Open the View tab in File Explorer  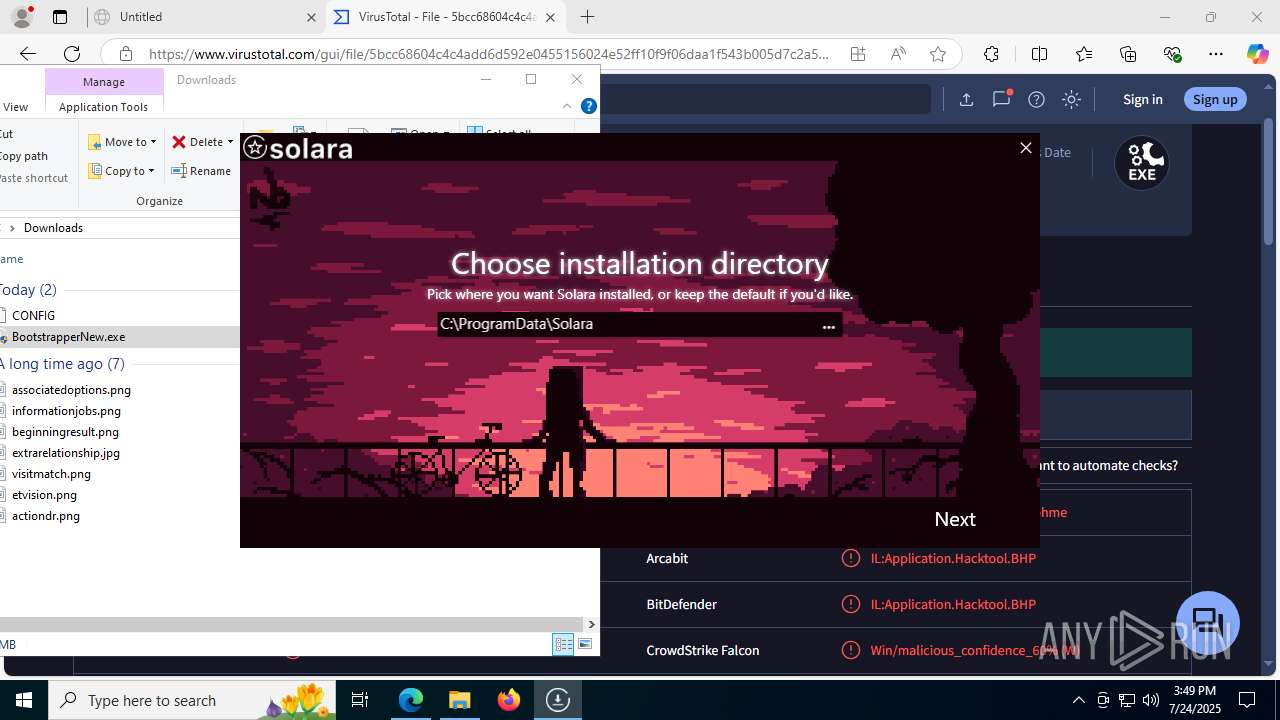[15, 107]
